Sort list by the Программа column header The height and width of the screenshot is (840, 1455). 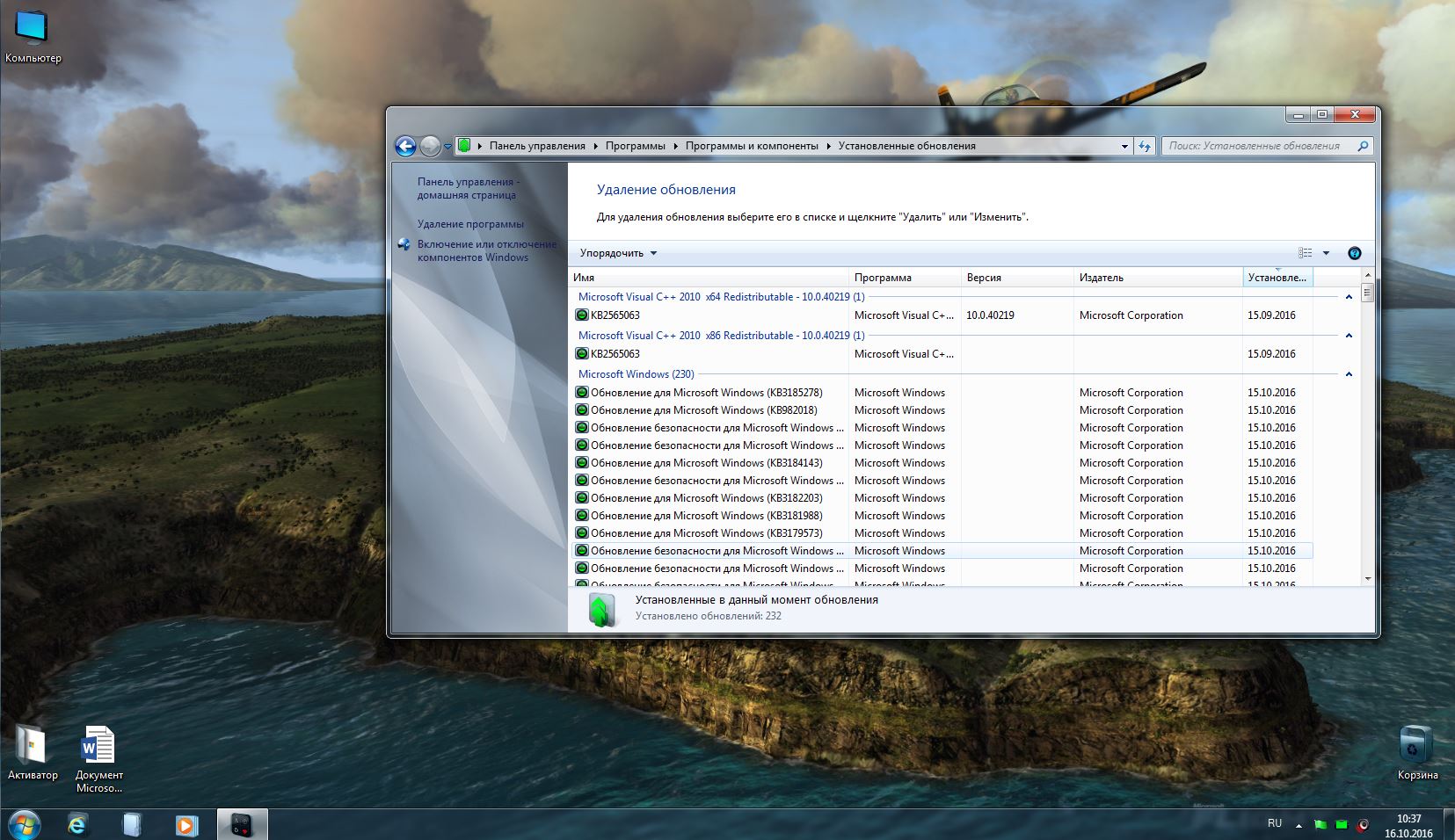(905, 278)
